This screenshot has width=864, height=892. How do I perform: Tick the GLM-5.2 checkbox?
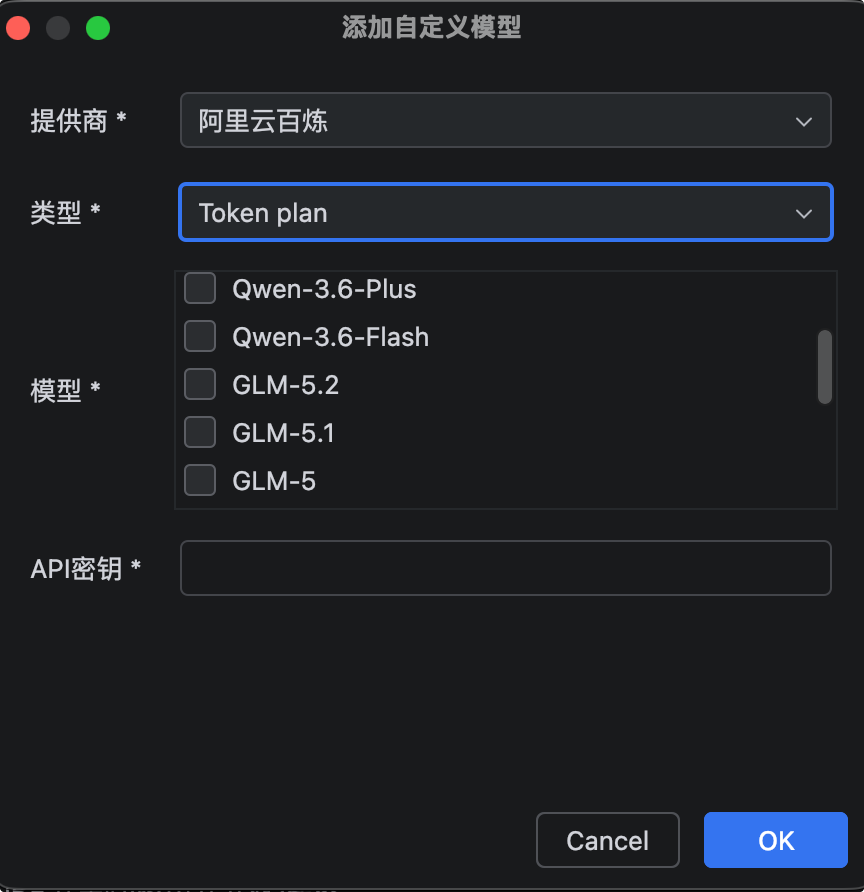pyautogui.click(x=200, y=384)
